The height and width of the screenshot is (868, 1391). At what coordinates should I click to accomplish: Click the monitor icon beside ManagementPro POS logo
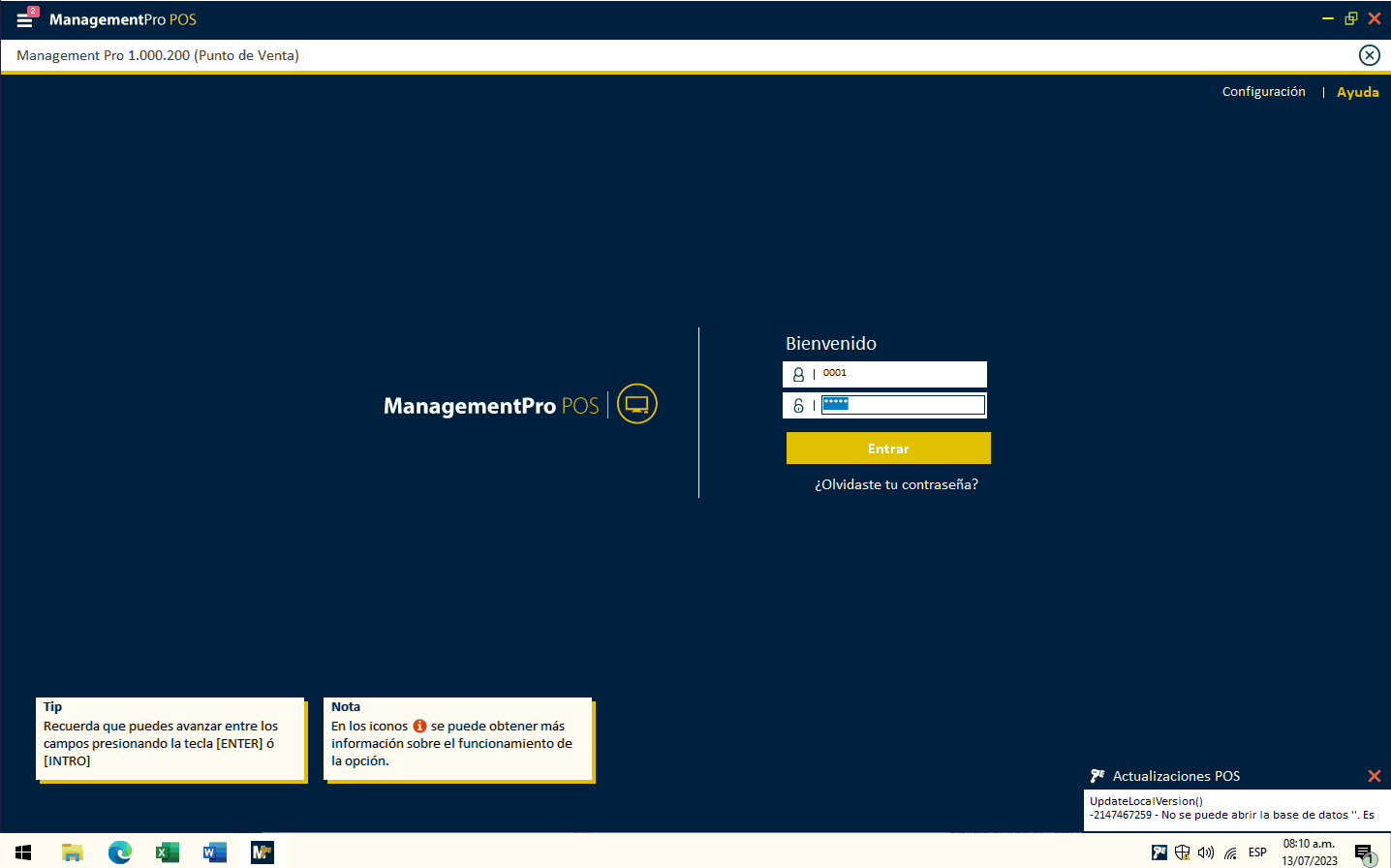pyautogui.click(x=637, y=404)
